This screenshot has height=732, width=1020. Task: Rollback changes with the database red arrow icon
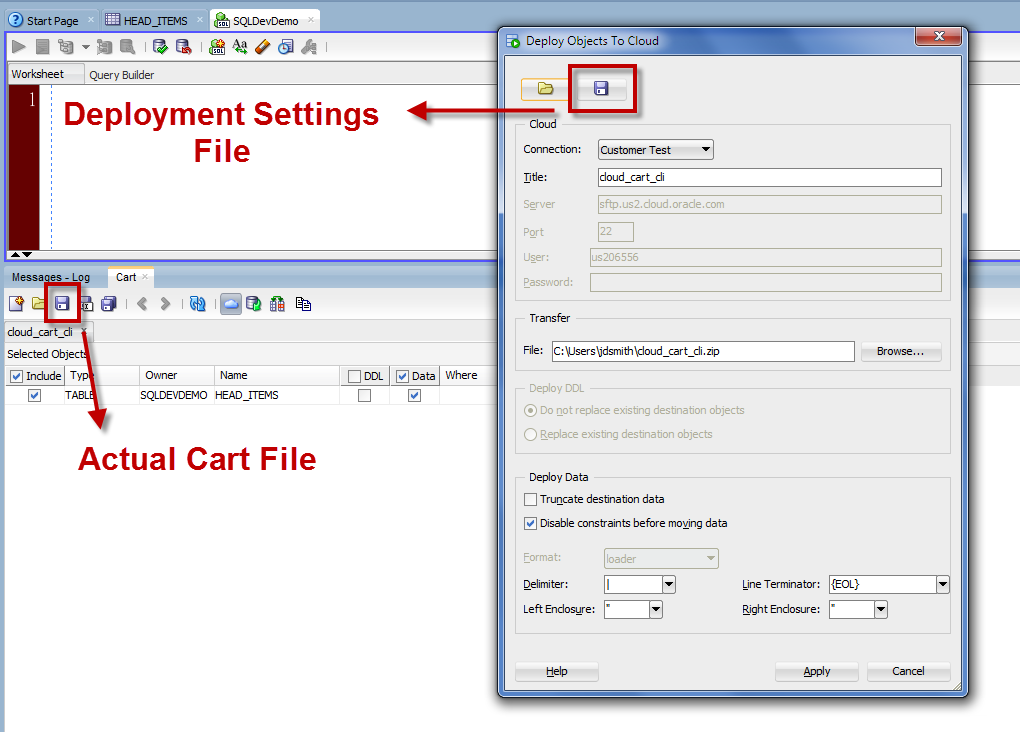[183, 47]
